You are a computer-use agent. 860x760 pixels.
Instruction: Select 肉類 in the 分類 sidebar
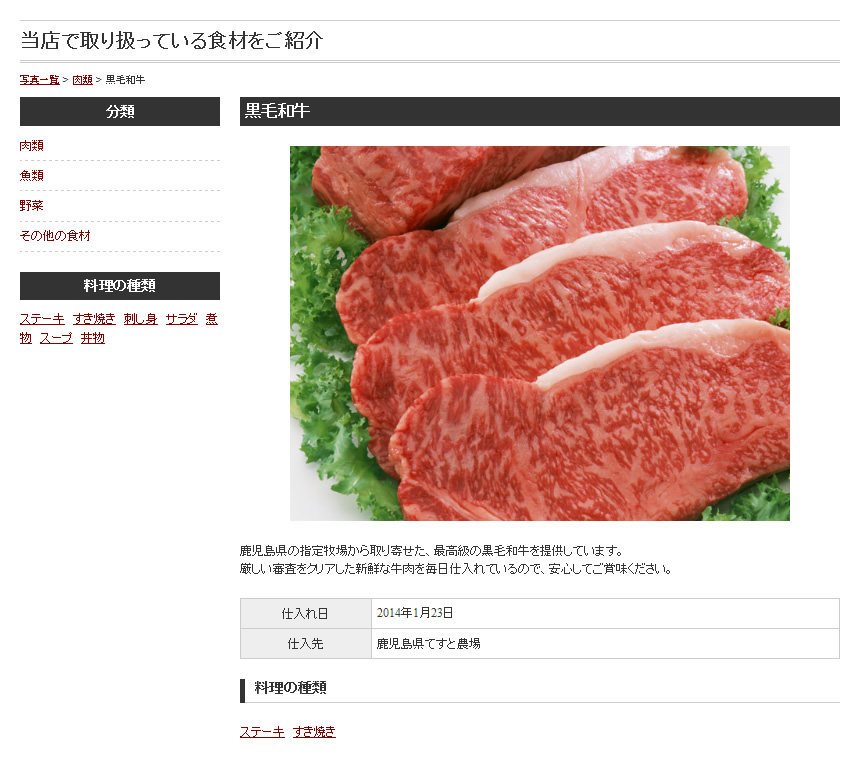pos(31,146)
